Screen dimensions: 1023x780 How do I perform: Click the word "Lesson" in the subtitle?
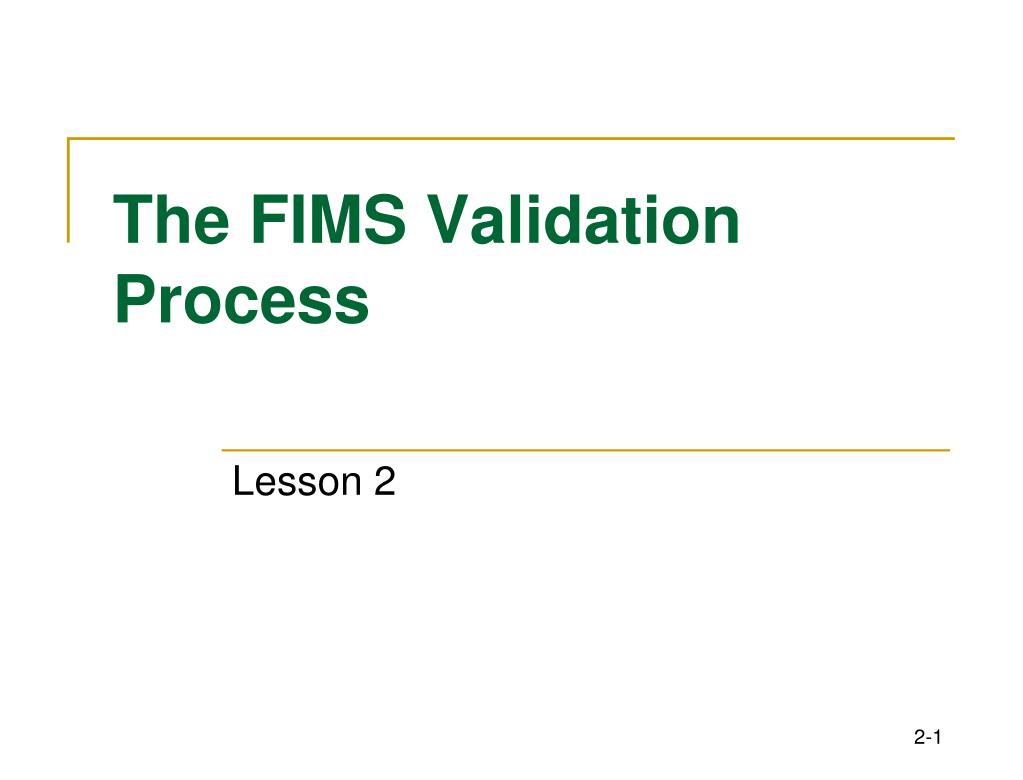pyautogui.click(x=297, y=481)
